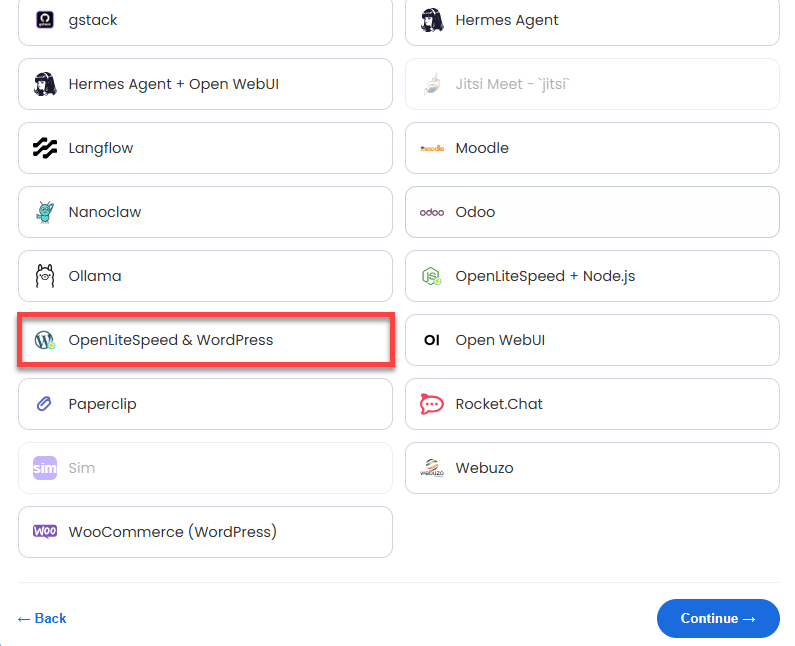Select the Ollama card

(x=205, y=276)
